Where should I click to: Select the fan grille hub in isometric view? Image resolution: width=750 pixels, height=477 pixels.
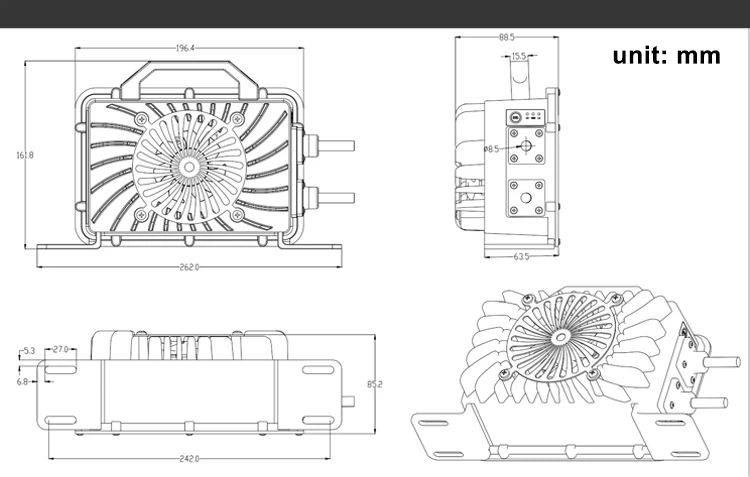(x=560, y=338)
